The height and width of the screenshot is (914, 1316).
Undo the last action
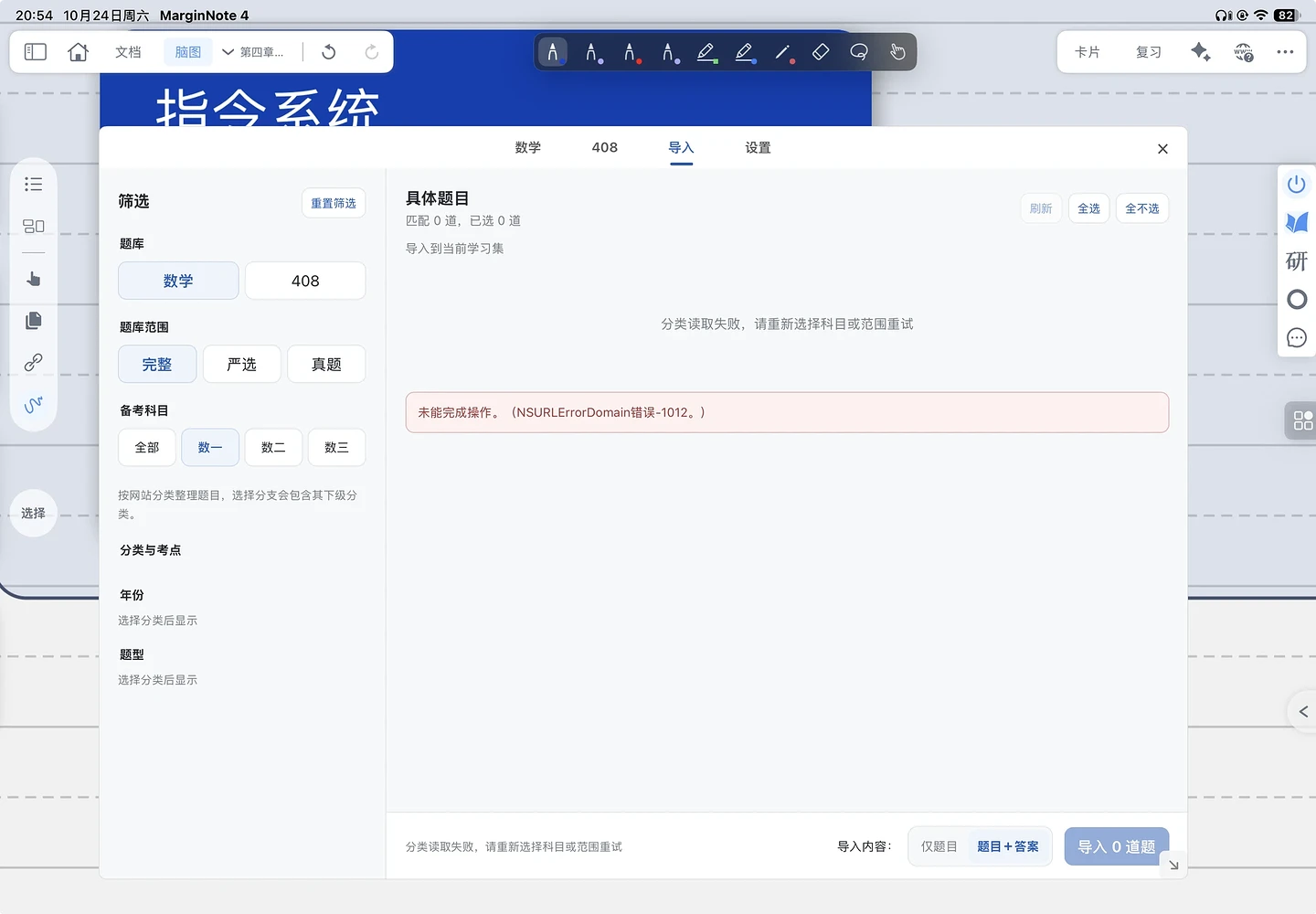(329, 52)
